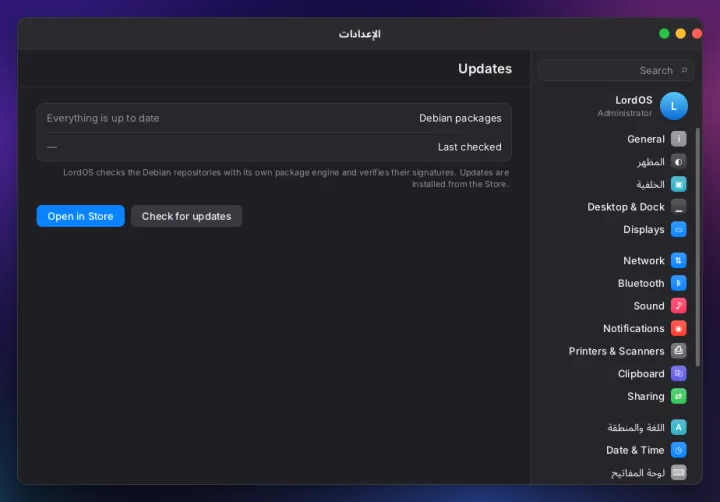
Task: Click the Network arrows icon
Action: [678, 260]
